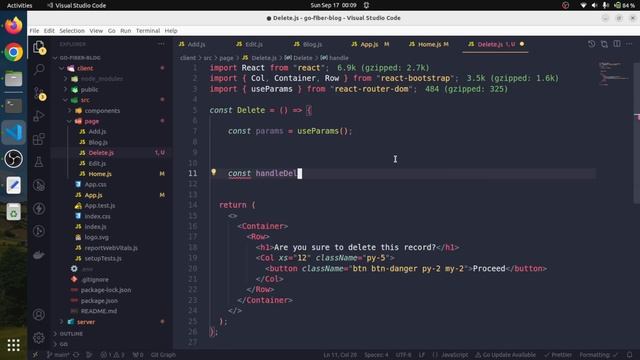Viewport: 640px width, 360px height.
Task: Click the errors and warnings count in the status bar
Action: click(112, 355)
